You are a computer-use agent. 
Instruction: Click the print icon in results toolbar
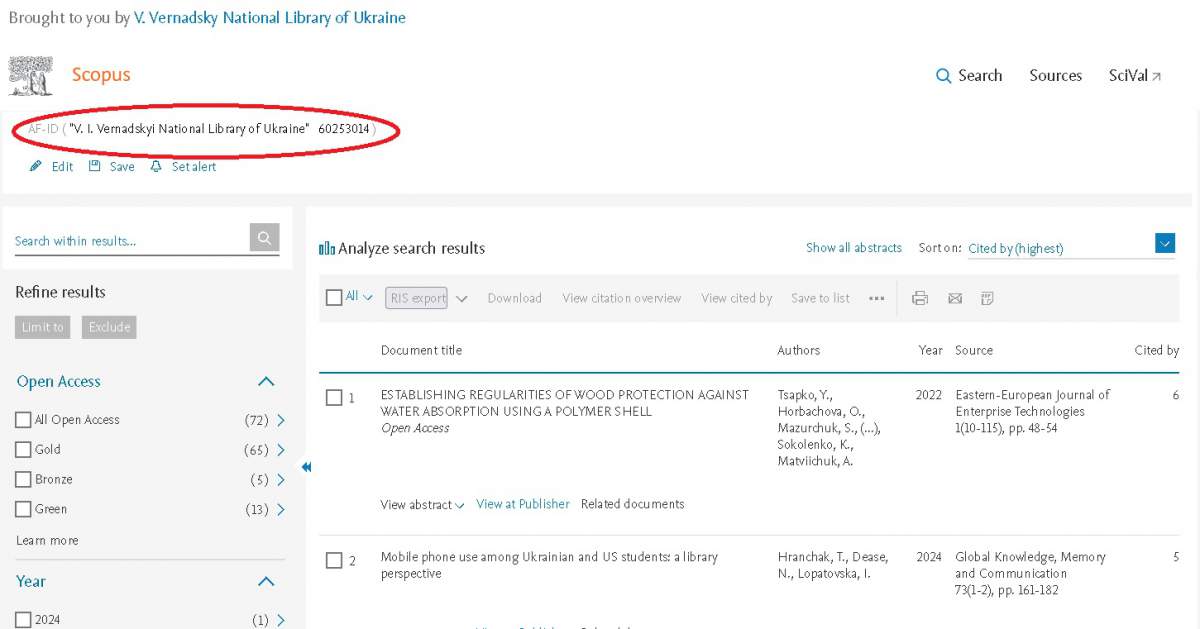click(920, 298)
